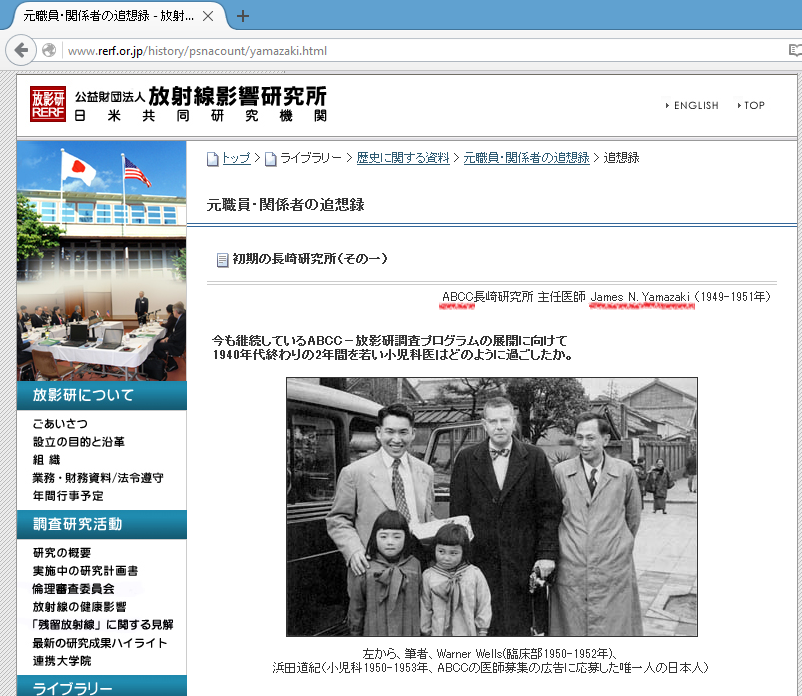Open 最新の研究成果ハイライト sidebar item
Screen dimensions: 802x696
coord(100,643)
